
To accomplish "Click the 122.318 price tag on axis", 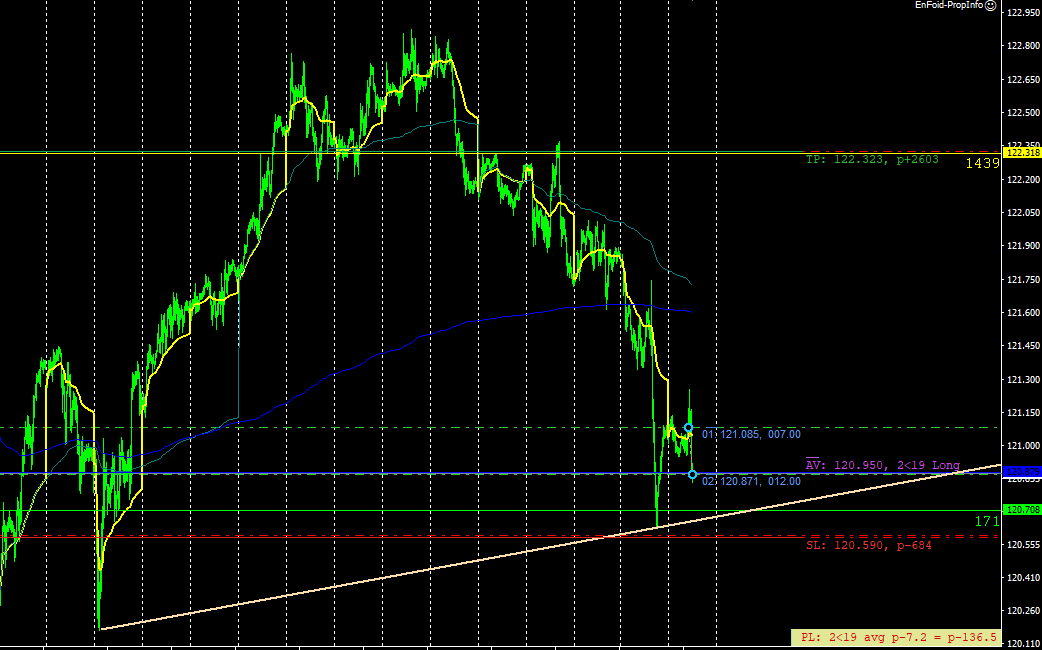I will tap(1022, 153).
